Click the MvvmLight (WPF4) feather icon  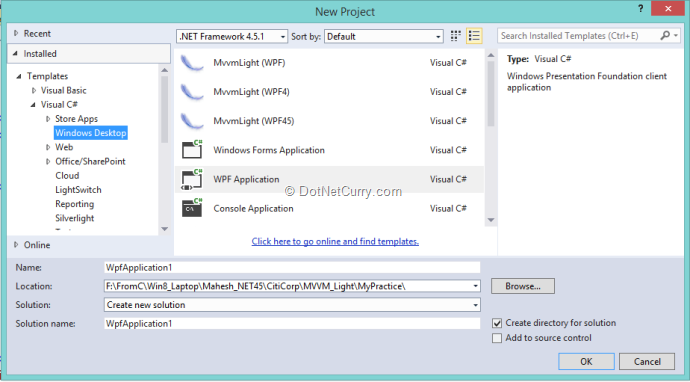(192, 92)
